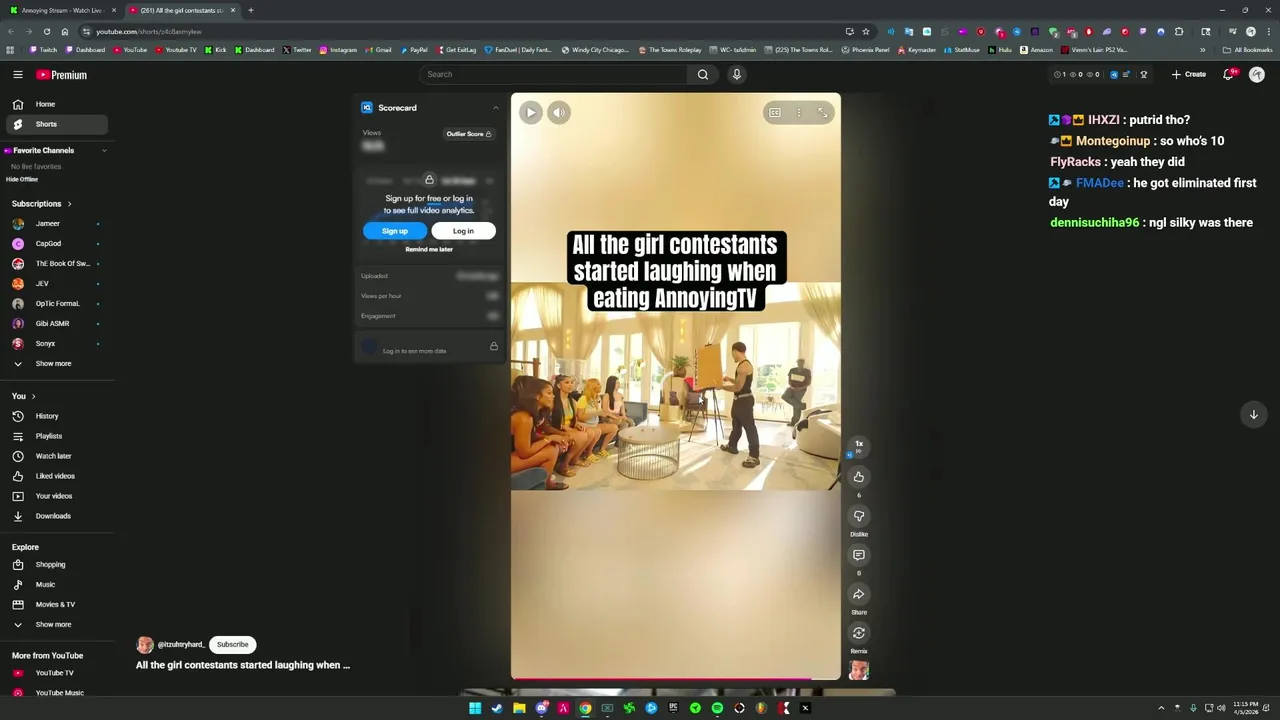Open the notifications bell
Viewport: 1280px width, 720px height.
coord(1229,74)
